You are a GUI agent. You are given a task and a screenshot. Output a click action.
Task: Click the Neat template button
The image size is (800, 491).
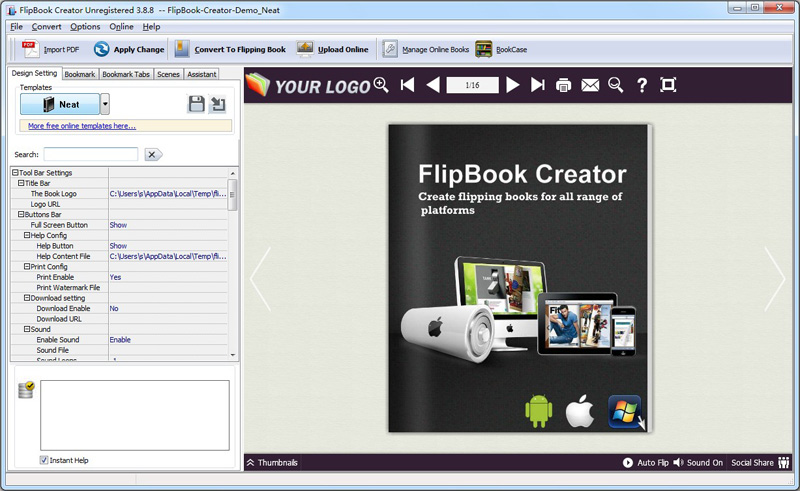[60, 104]
